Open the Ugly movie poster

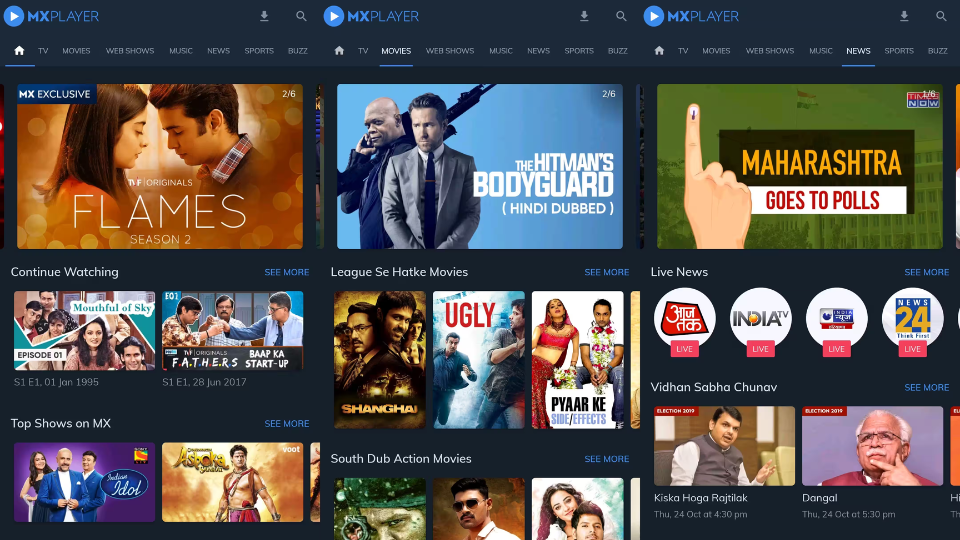click(x=479, y=360)
